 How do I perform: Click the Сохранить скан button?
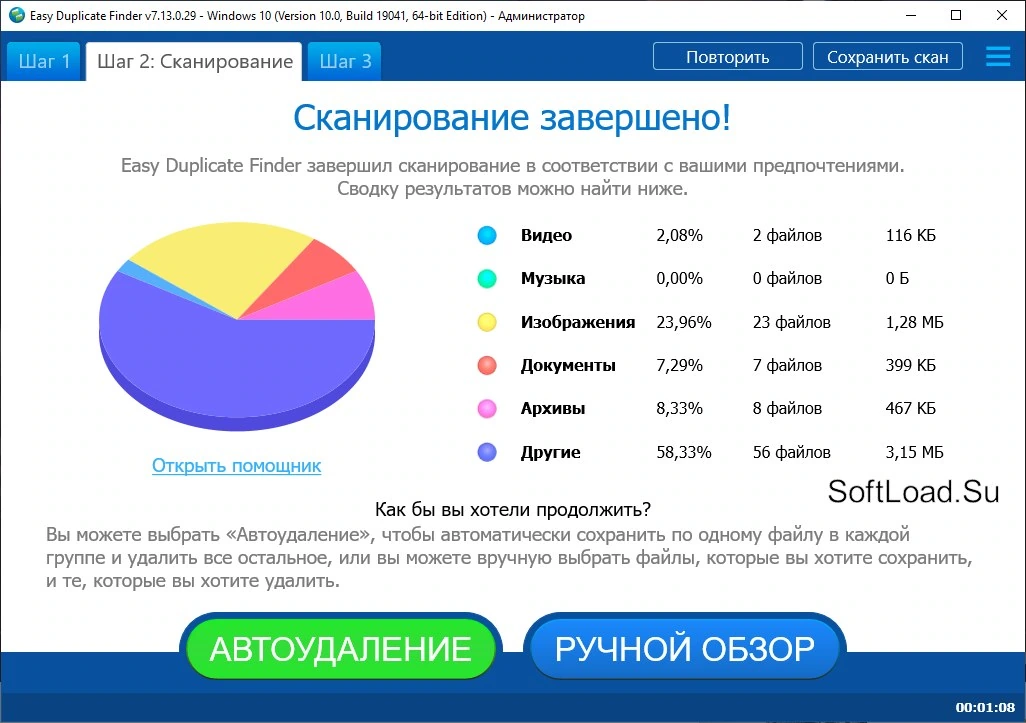pyautogui.click(x=888, y=57)
